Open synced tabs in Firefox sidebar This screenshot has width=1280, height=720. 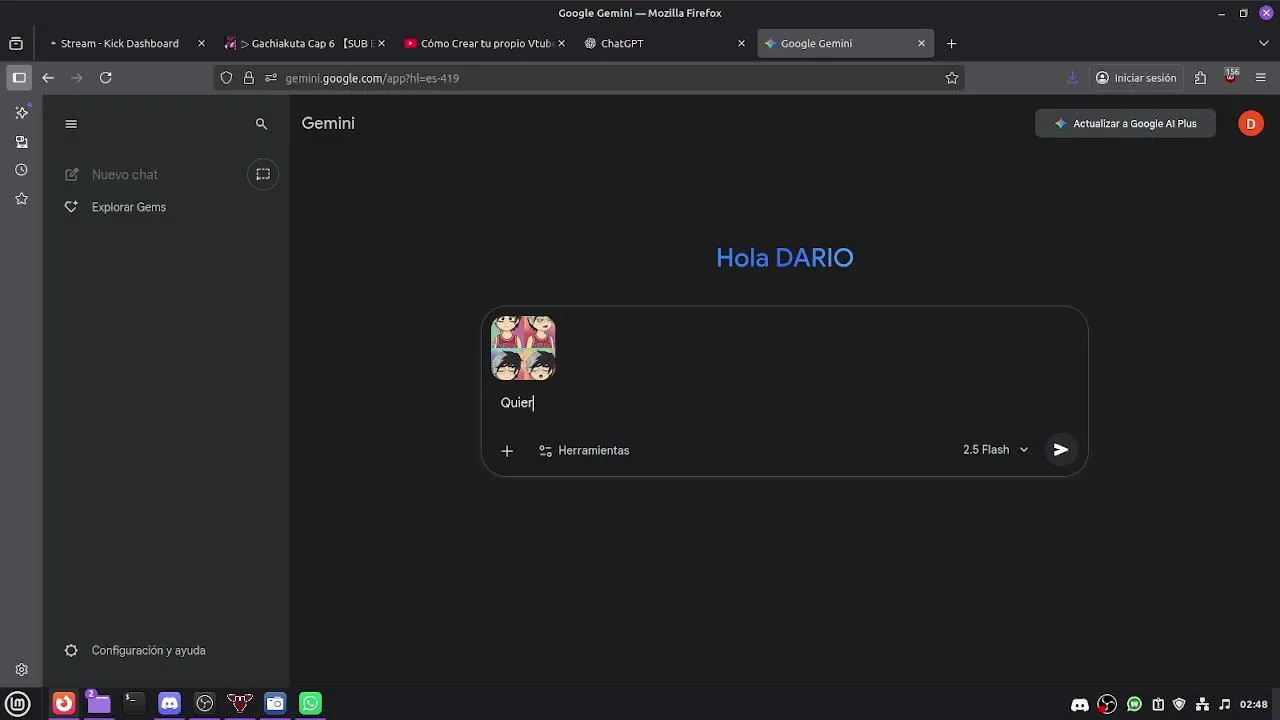21,142
